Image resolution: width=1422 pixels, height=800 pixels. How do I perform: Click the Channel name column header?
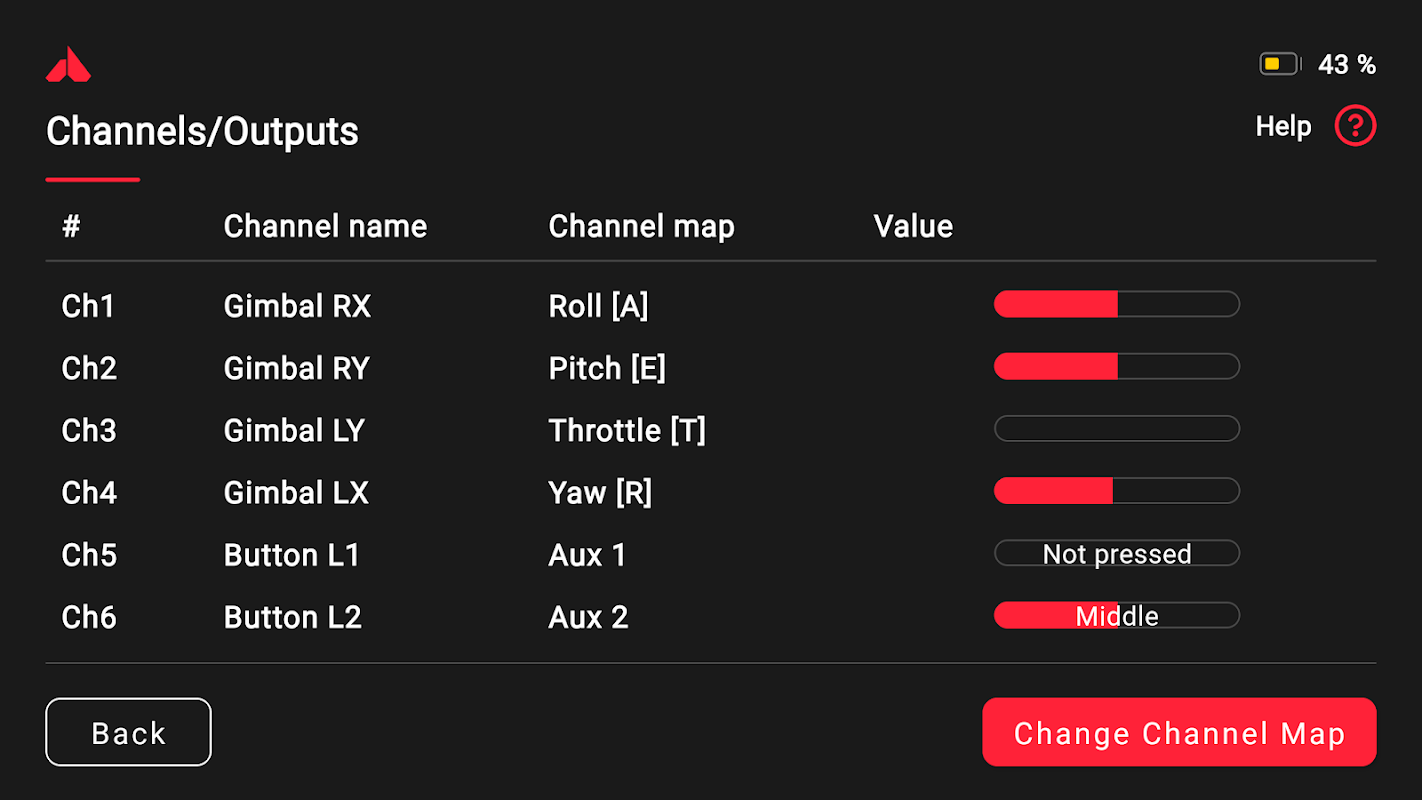pyautogui.click(x=325, y=227)
